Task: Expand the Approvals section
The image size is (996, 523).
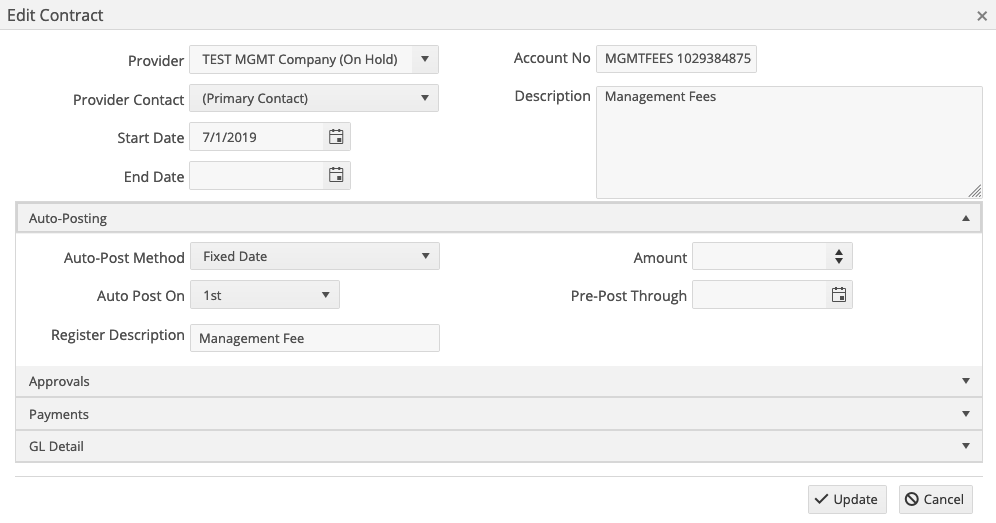Action: point(499,381)
